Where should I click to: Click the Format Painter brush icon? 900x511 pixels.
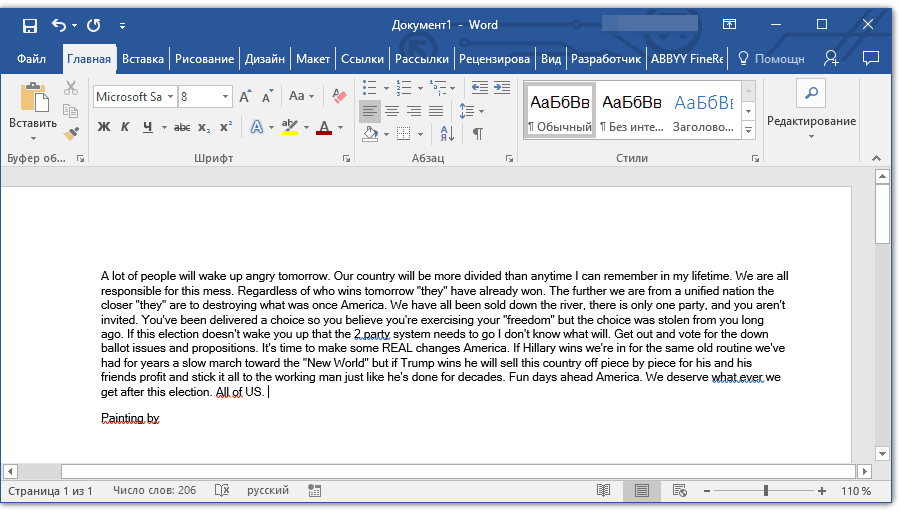71,133
